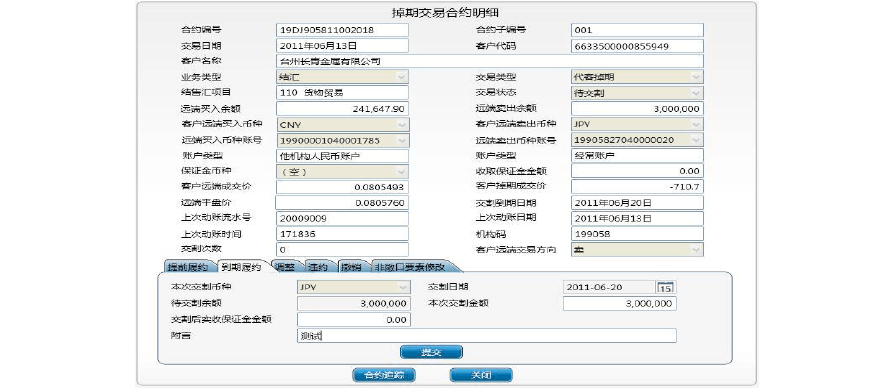
Task: Select the 客户远端成交价 field 0.0805493
Action: tap(342, 187)
